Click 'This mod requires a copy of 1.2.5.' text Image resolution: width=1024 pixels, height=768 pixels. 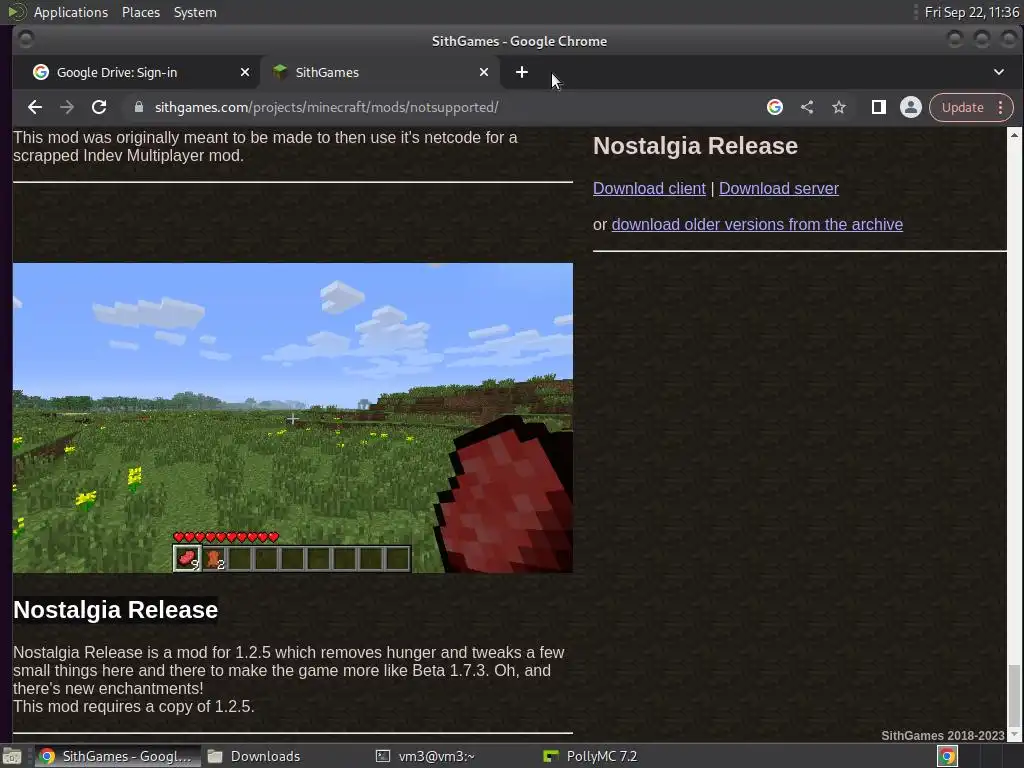(x=134, y=707)
